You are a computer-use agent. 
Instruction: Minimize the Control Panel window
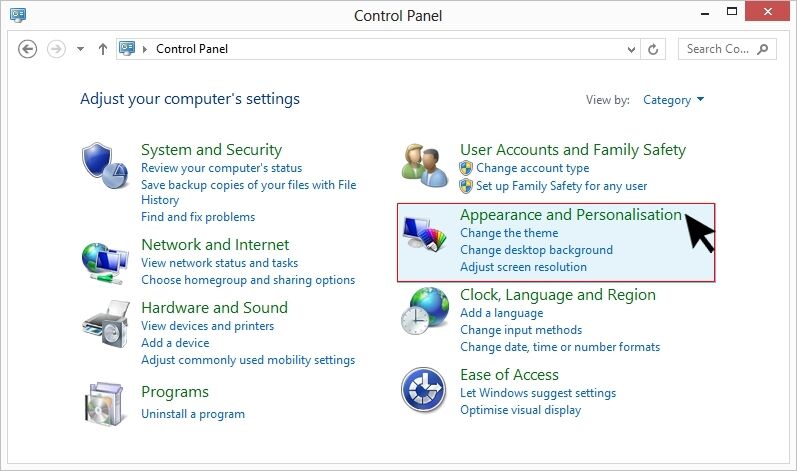click(704, 13)
